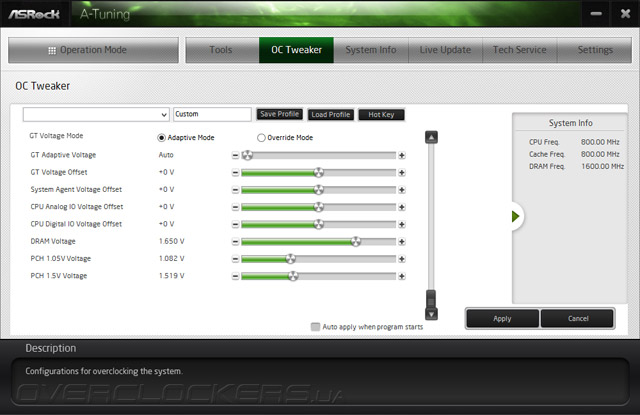Decrease PCH 1.5V Voltage
Screen dimensions: 640x415
click(x=236, y=276)
